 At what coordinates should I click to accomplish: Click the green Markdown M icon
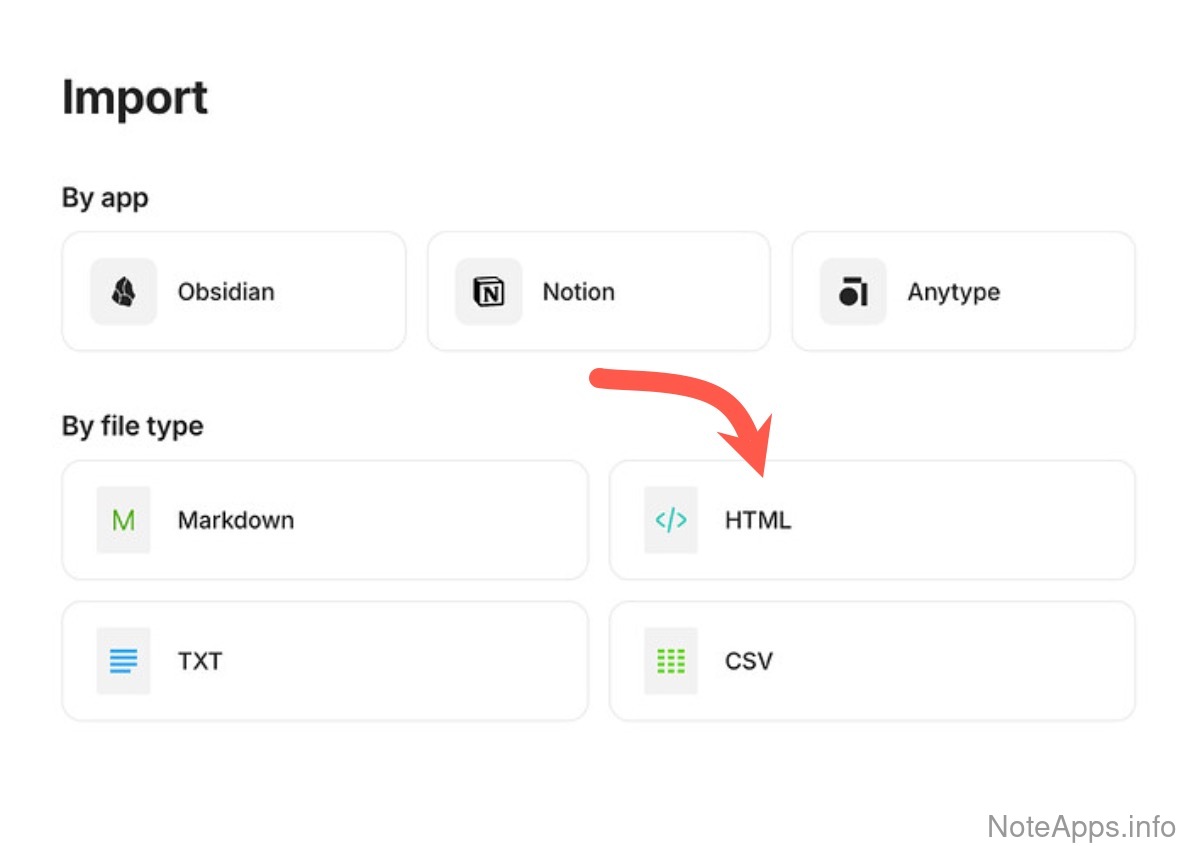124,520
